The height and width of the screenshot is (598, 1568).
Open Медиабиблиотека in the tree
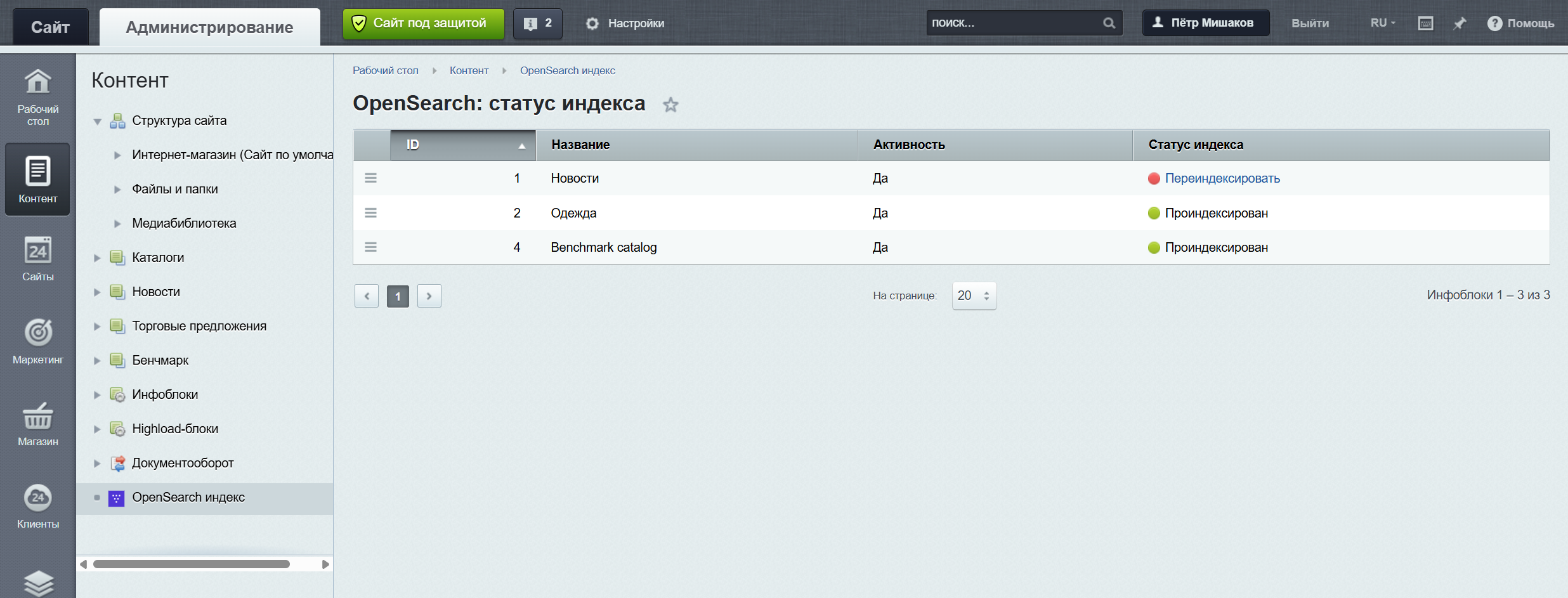(184, 223)
